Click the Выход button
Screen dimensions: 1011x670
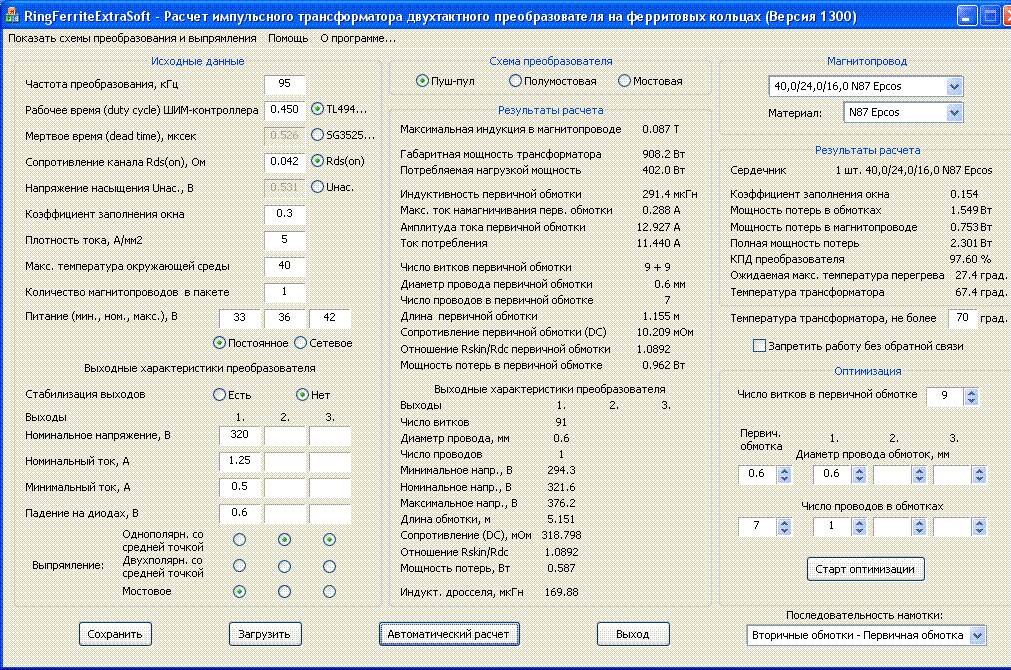(632, 633)
